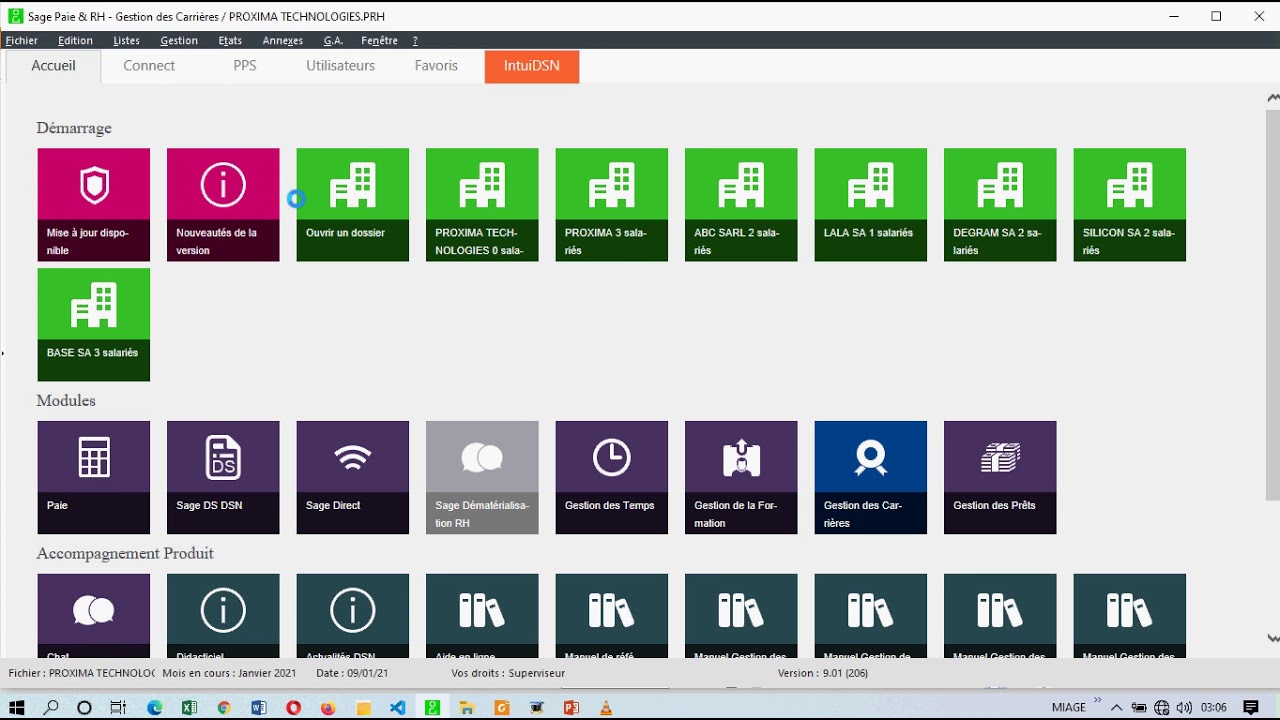
Task: Open the LALA SA 1 salariés tile
Action: click(871, 205)
